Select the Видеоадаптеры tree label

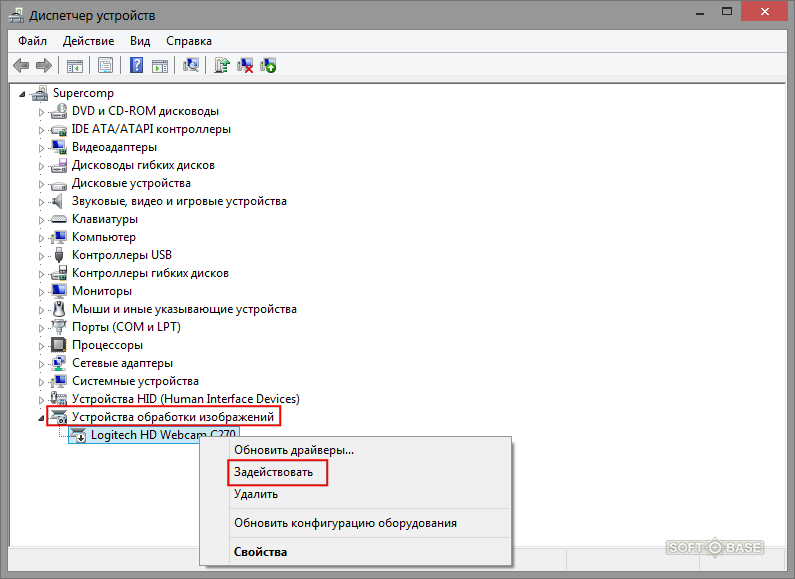coord(115,147)
